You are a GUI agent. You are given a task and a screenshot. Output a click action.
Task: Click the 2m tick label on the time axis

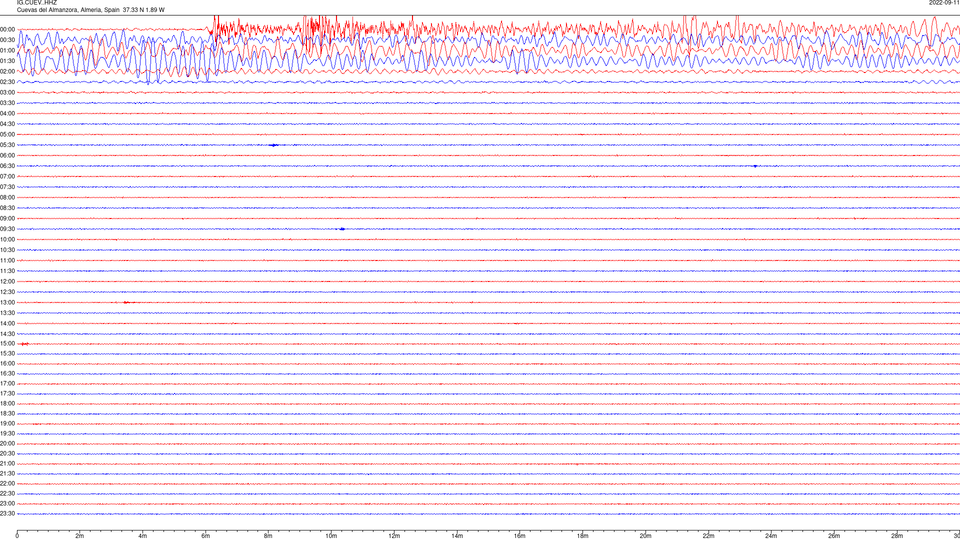80,536
